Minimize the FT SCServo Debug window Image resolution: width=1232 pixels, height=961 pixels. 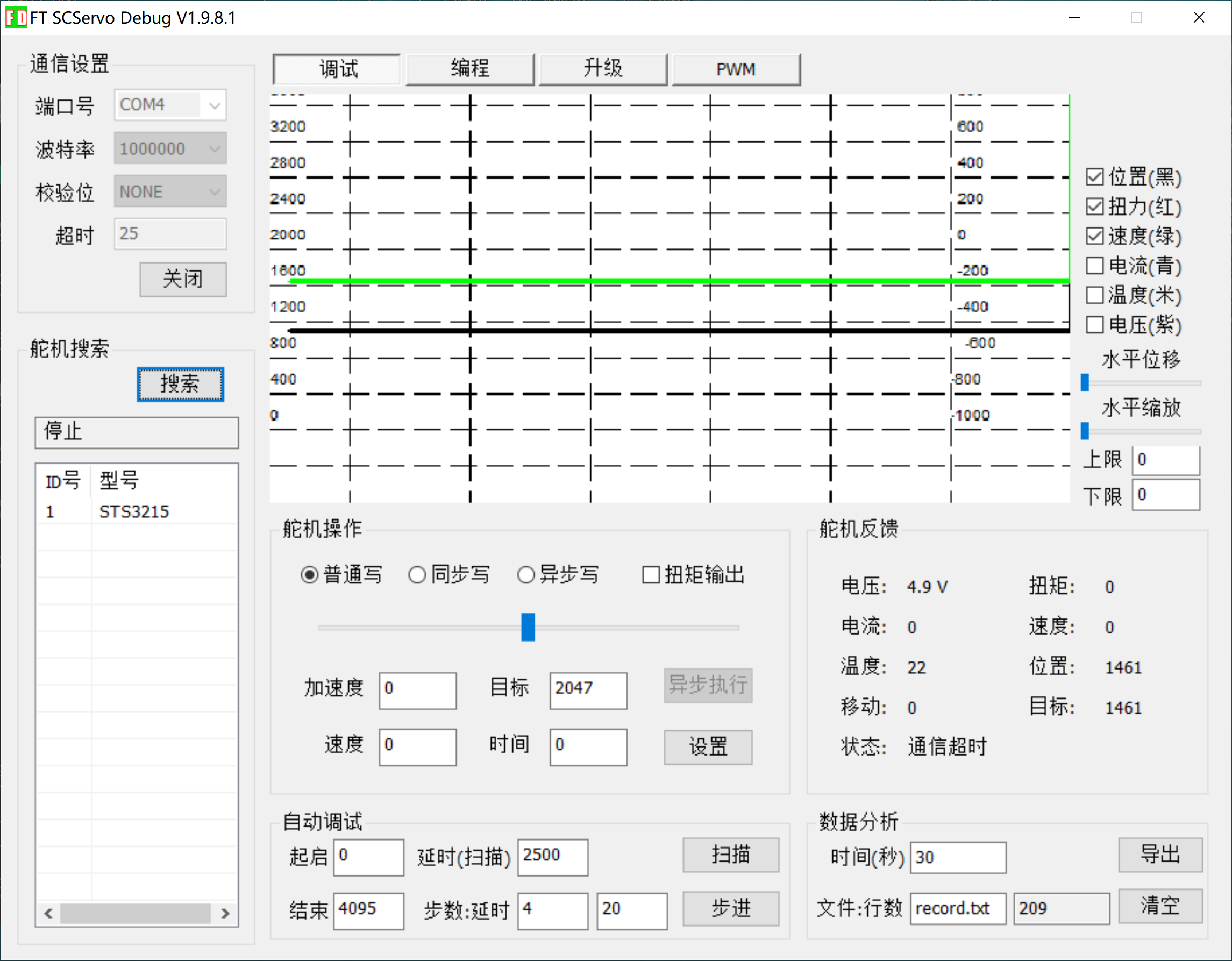click(x=1074, y=18)
